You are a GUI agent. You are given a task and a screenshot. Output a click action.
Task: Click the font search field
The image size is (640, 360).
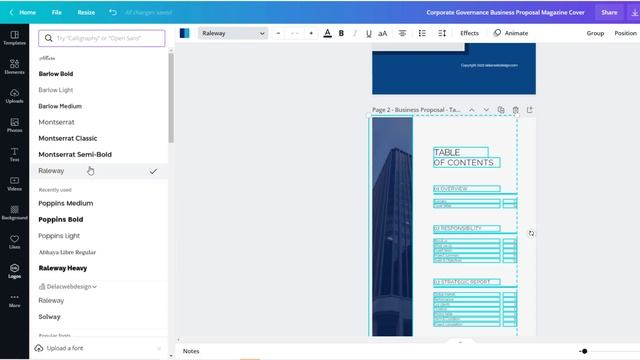pos(102,38)
